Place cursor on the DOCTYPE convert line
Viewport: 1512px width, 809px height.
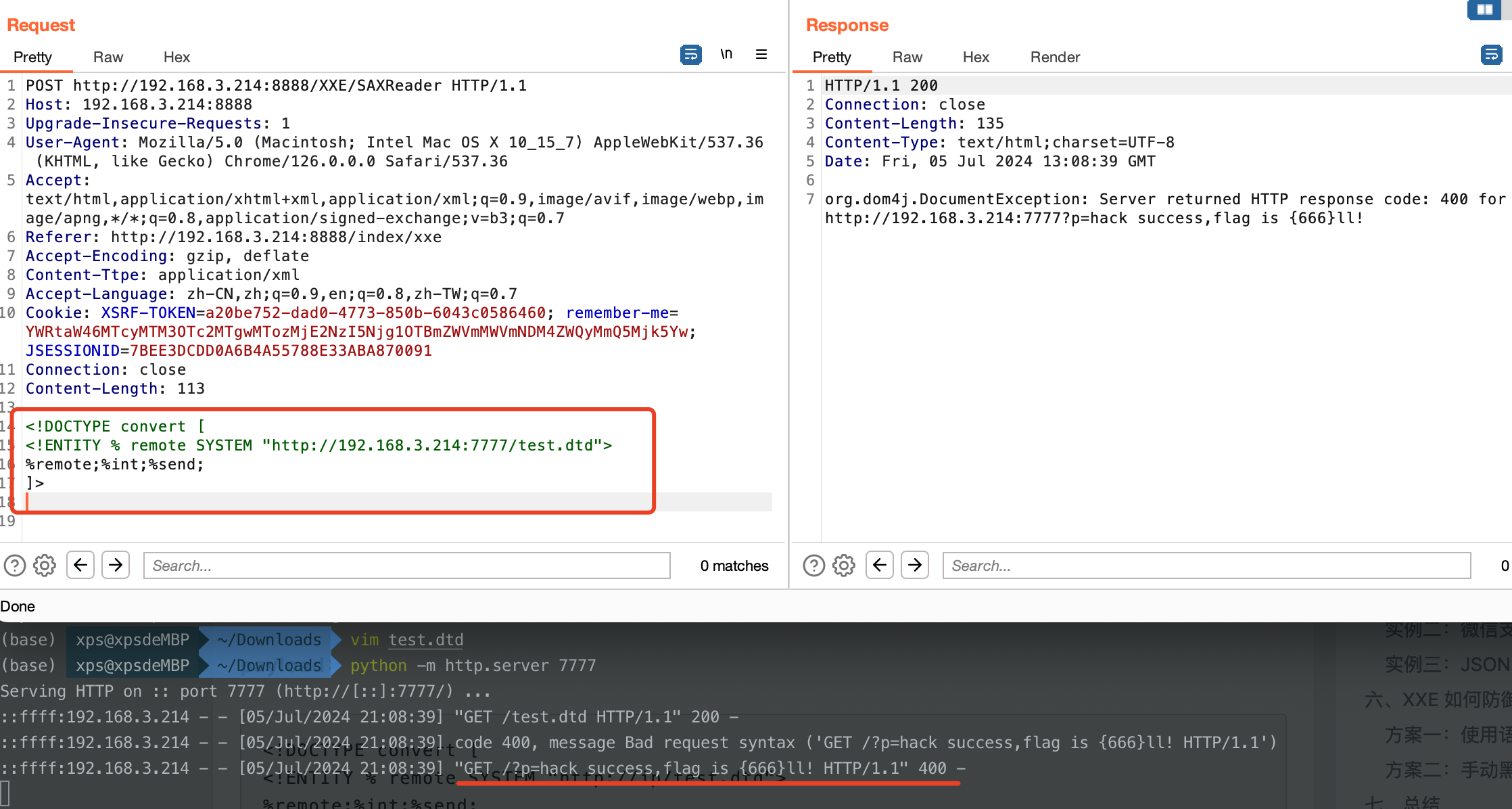click(115, 427)
